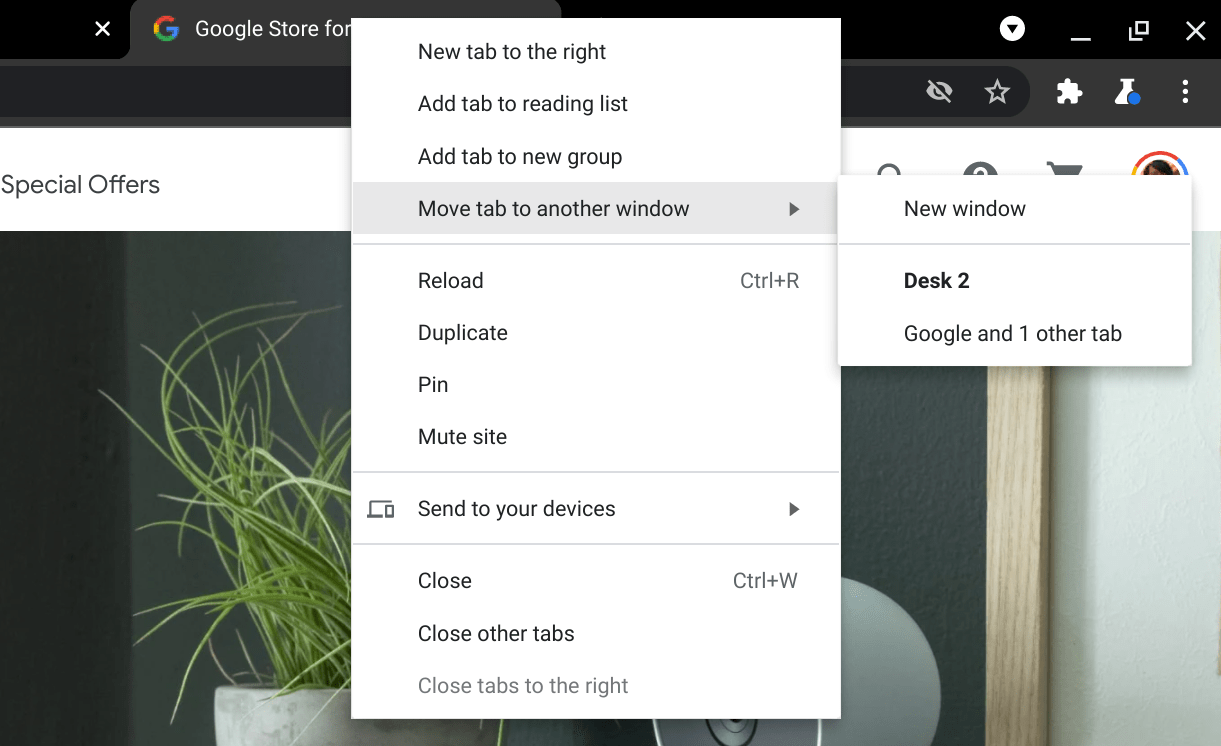Choose New tab to the right

click(x=596, y=52)
